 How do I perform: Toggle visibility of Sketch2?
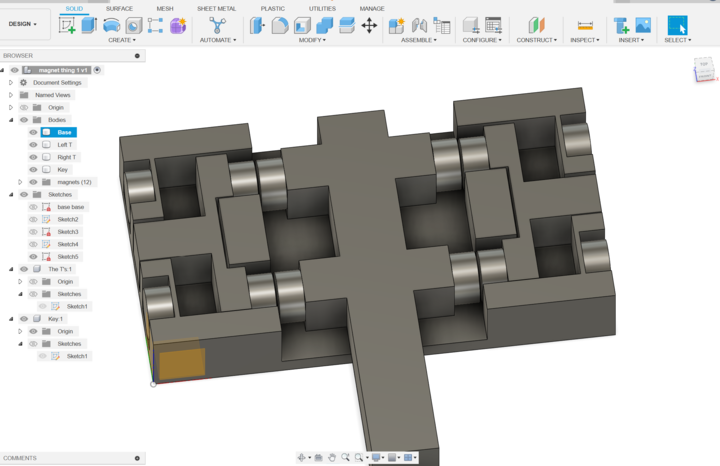[33, 219]
